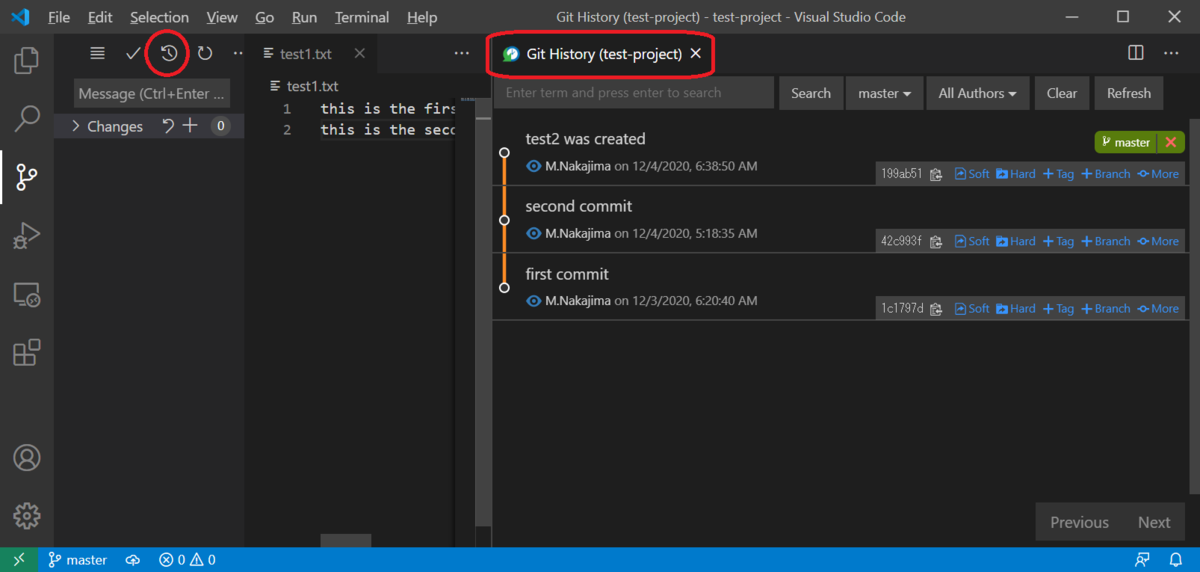Open the Run menu
The height and width of the screenshot is (572, 1200).
coord(304,17)
